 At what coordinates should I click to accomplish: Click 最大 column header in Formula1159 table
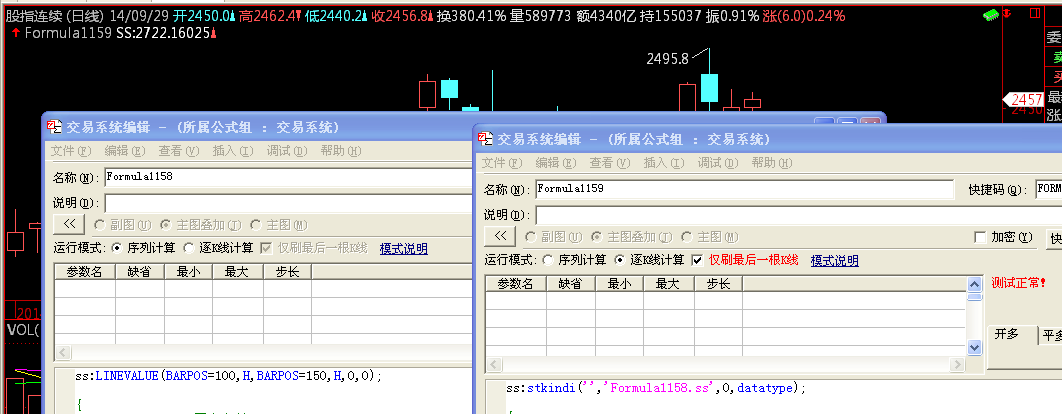[x=669, y=284]
